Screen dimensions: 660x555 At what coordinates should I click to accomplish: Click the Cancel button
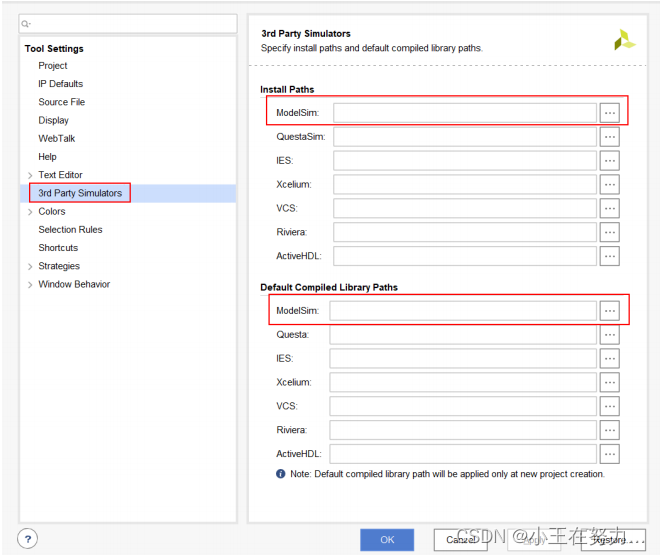460,539
